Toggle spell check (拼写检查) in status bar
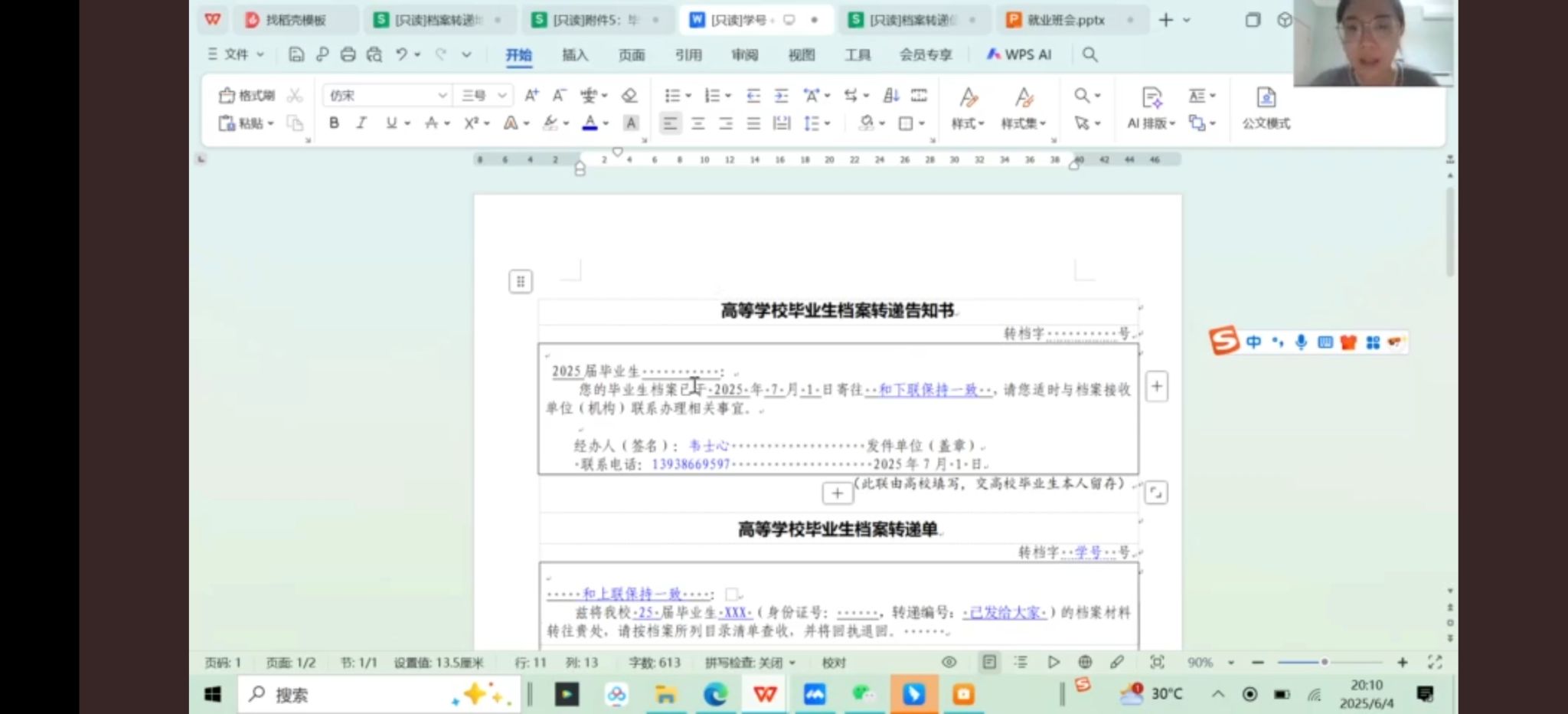This screenshot has width=1568, height=714. (750, 663)
